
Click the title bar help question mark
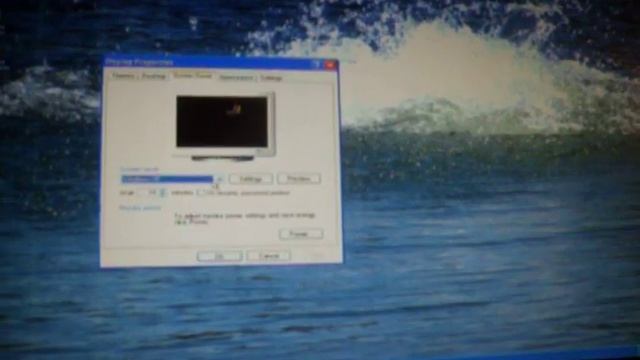(316, 64)
